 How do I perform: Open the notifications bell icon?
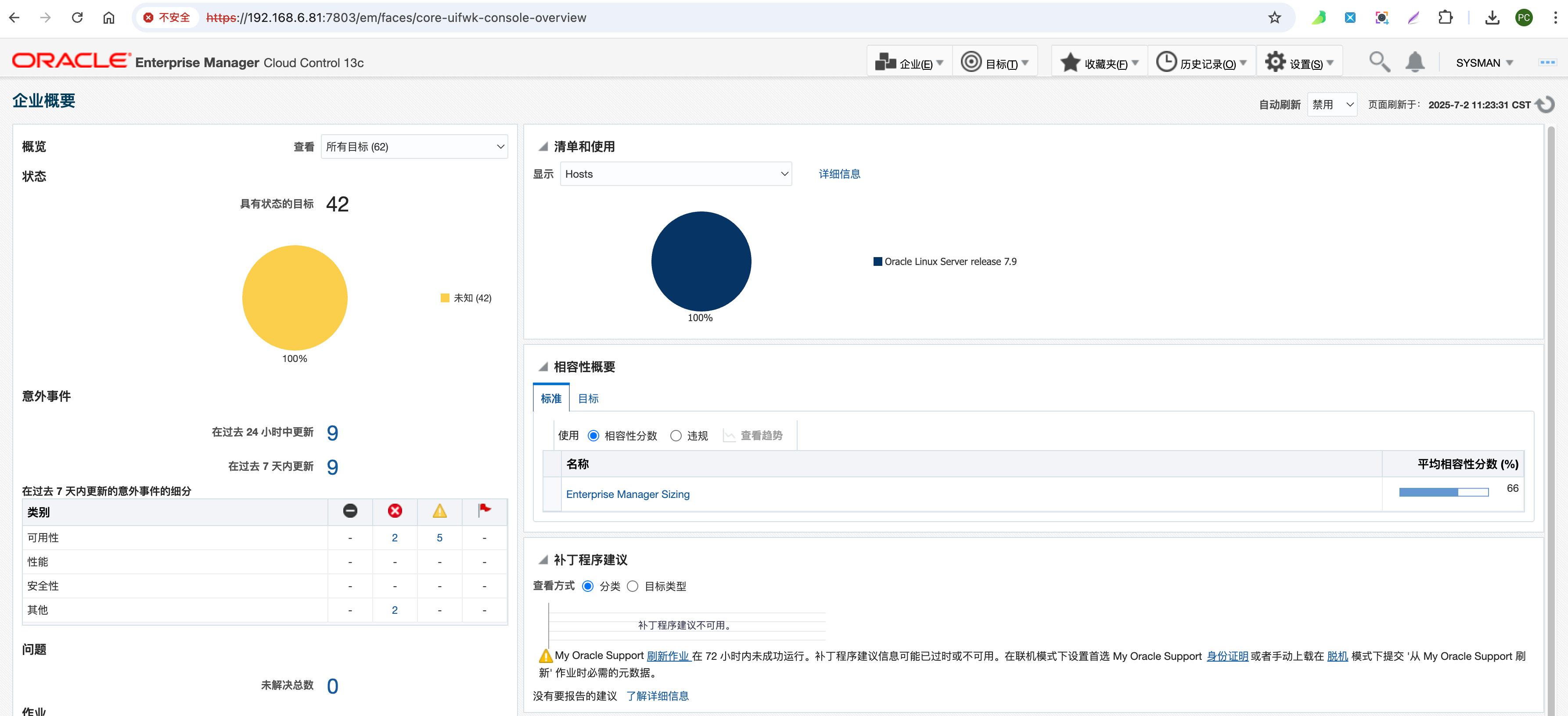[1415, 62]
